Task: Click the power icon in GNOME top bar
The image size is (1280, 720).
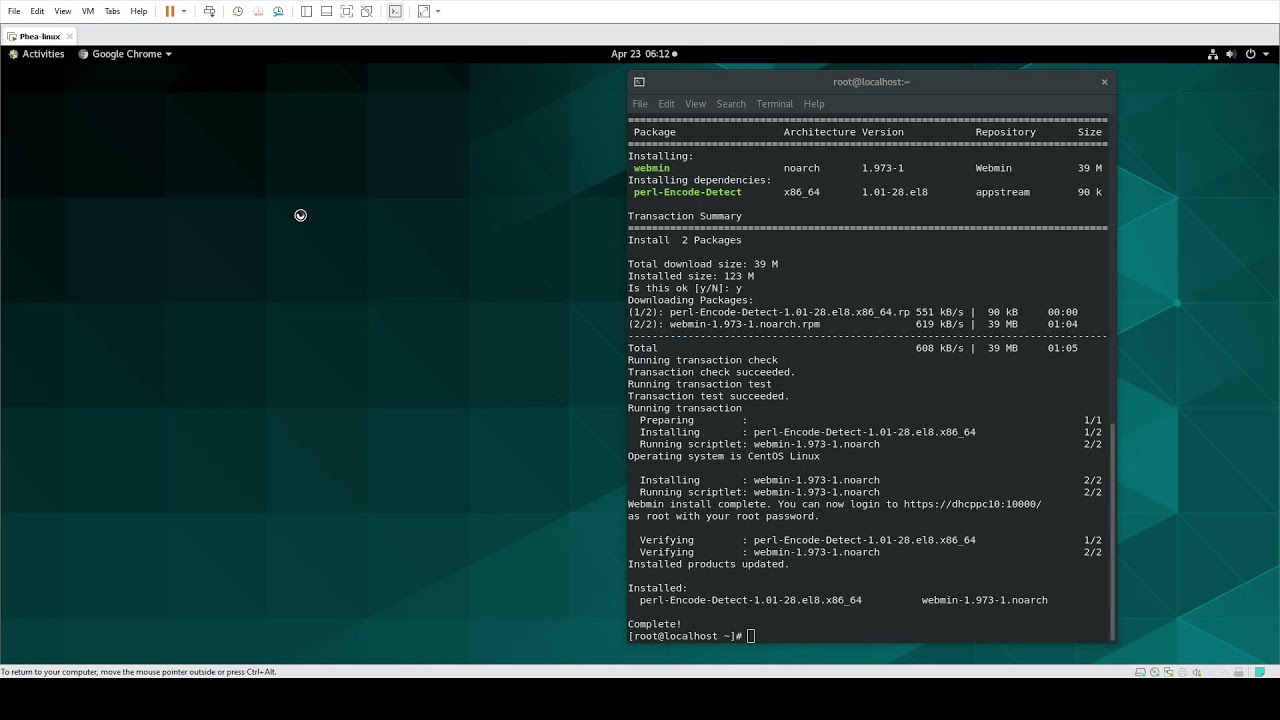Action: (1250, 54)
